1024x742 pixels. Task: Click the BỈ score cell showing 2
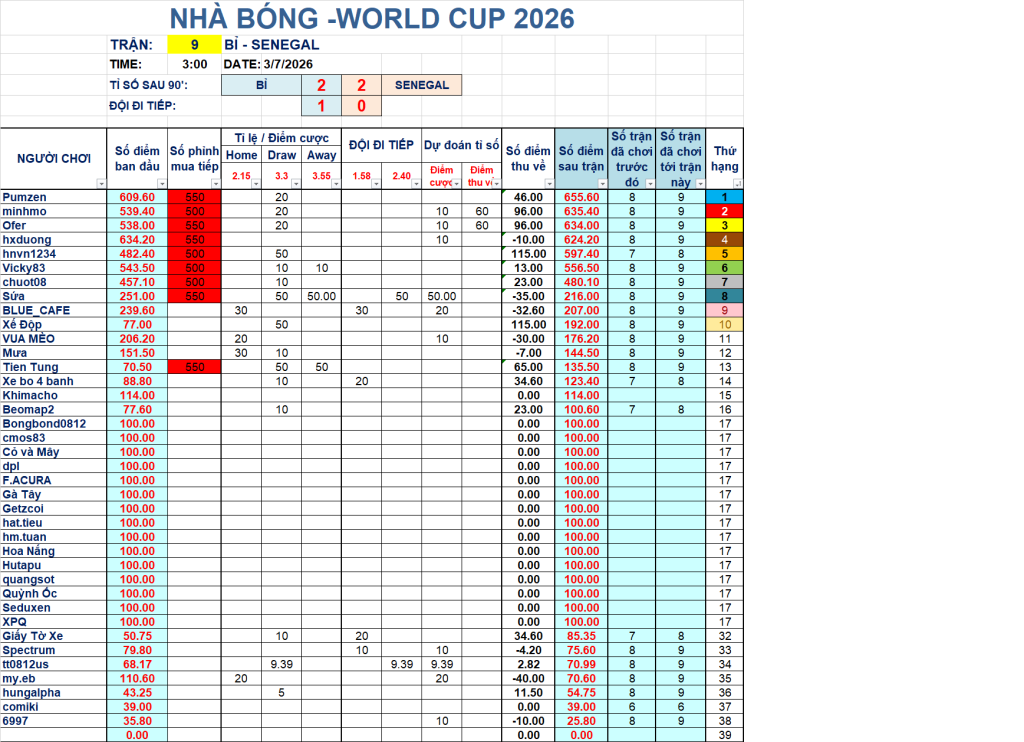tap(321, 85)
